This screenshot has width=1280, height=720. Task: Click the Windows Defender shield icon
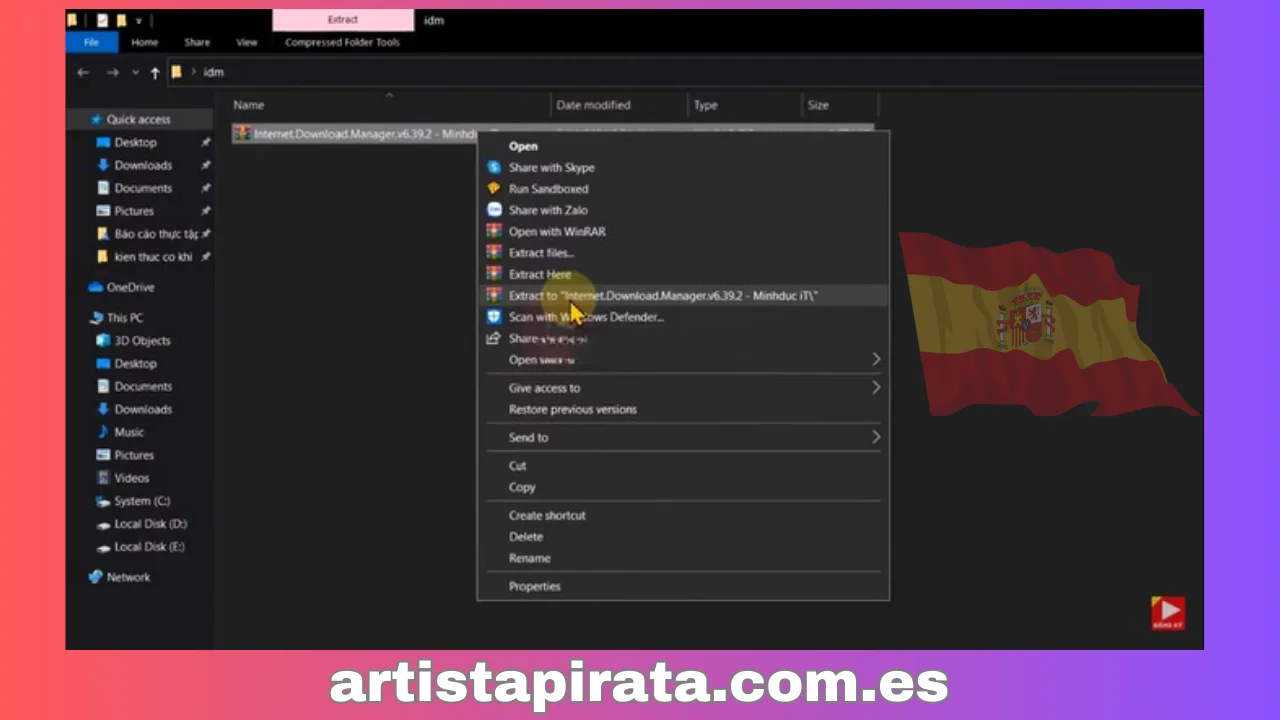(x=493, y=316)
